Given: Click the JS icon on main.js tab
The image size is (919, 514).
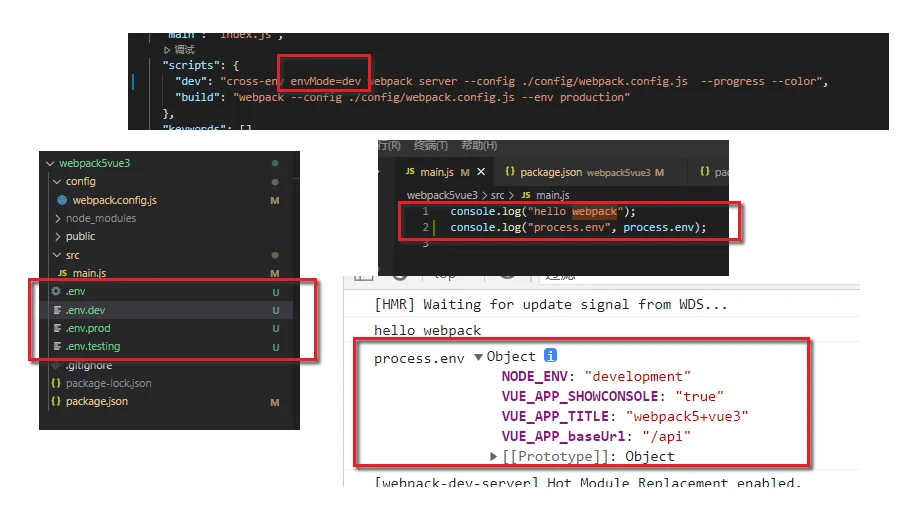Looking at the screenshot, I should (x=410, y=171).
